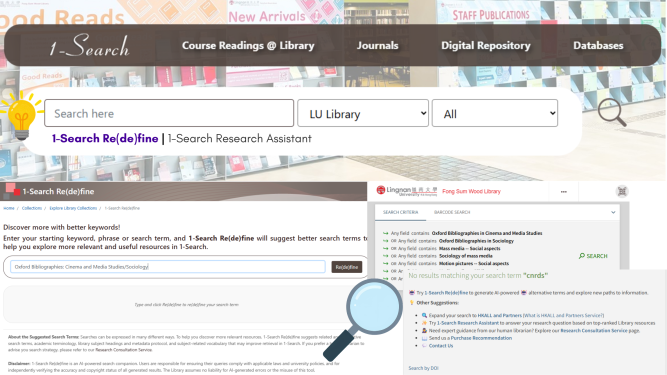The height and width of the screenshot is (375, 667).
Task: Open Course Readings @ Library in the top navigation
Action: point(248,45)
